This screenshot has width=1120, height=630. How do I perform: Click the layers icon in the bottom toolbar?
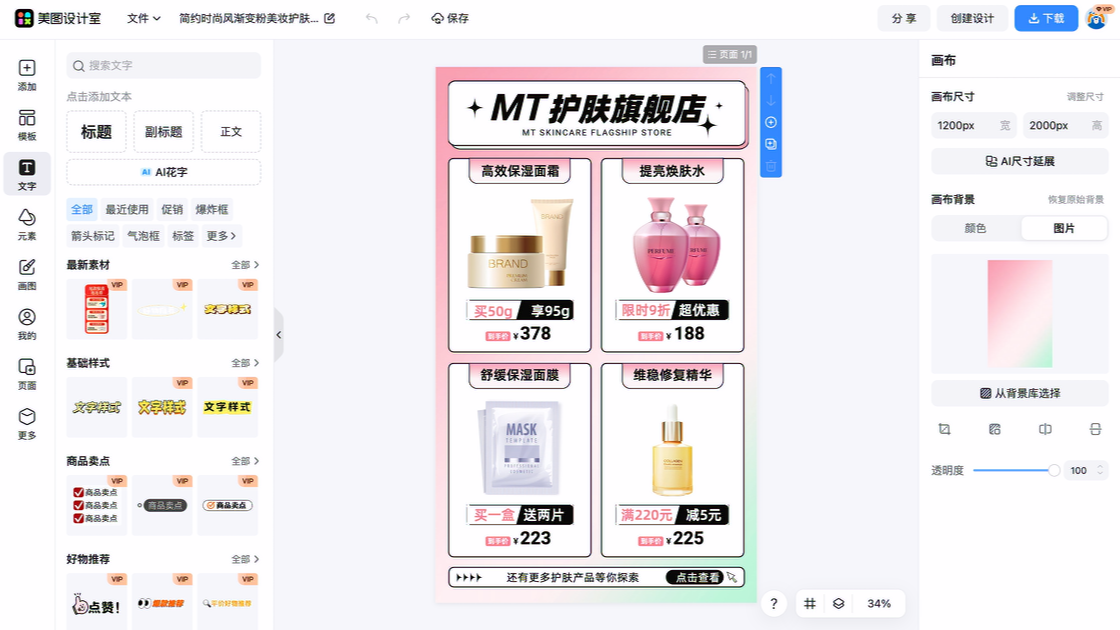pyautogui.click(x=839, y=604)
